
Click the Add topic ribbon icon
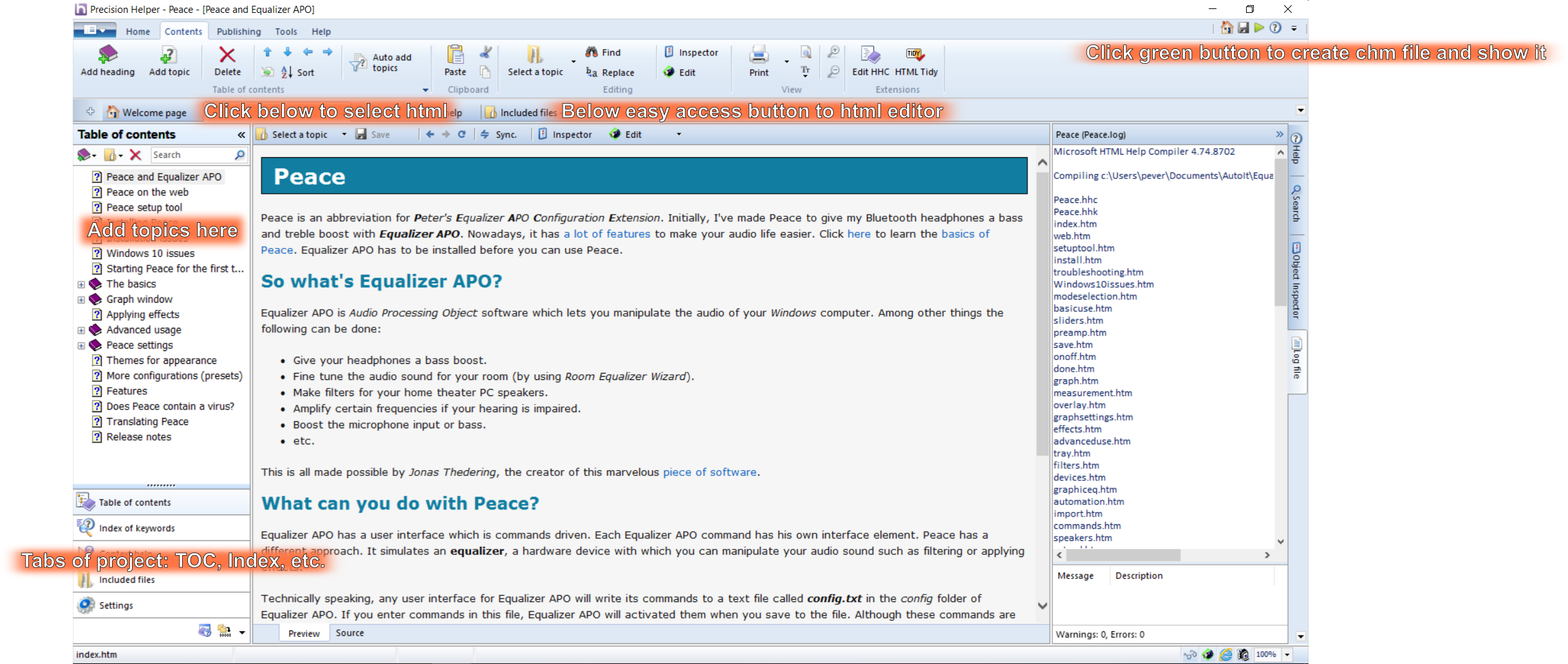pyautogui.click(x=169, y=55)
